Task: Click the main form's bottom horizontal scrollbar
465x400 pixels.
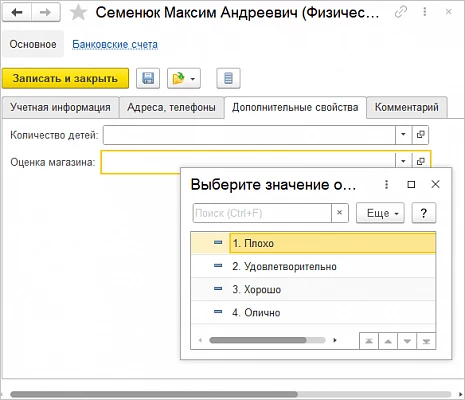Action: click(x=154, y=394)
